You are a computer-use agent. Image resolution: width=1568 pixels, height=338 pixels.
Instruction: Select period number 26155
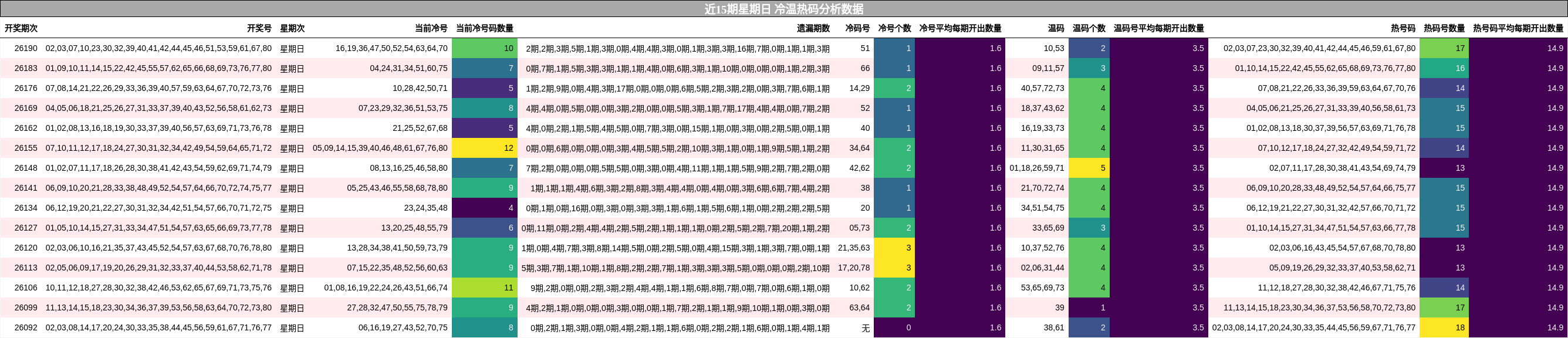(x=26, y=148)
